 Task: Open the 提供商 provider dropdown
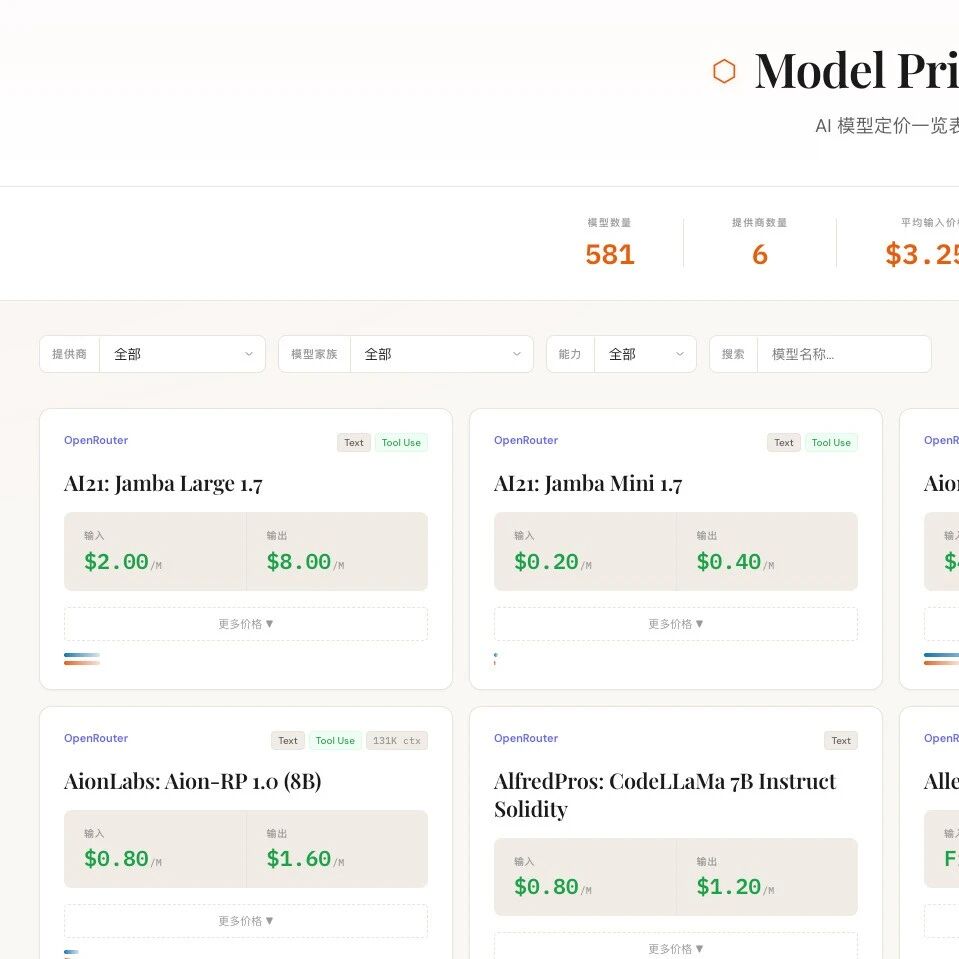click(182, 354)
